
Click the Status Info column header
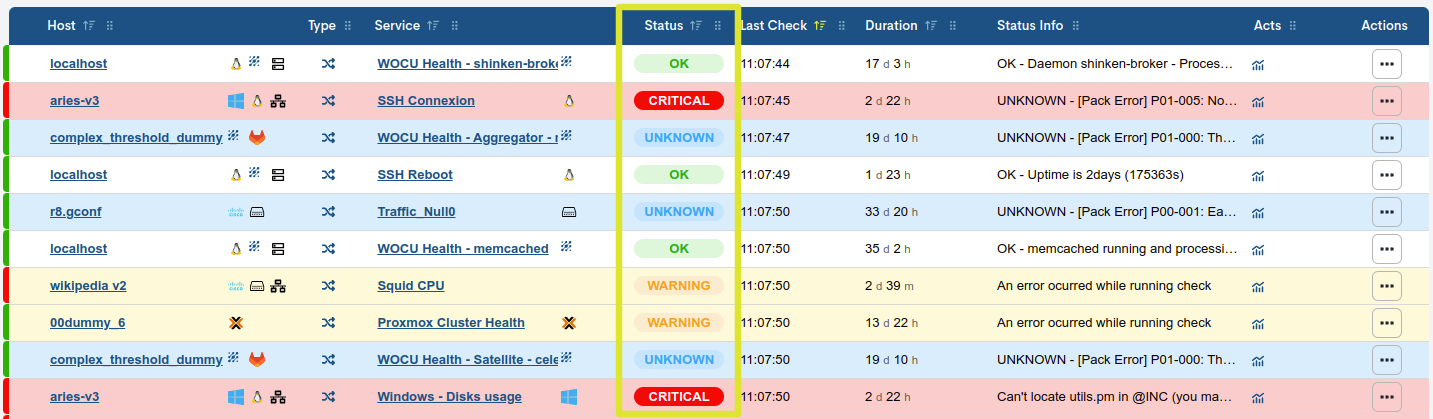click(x=1030, y=26)
